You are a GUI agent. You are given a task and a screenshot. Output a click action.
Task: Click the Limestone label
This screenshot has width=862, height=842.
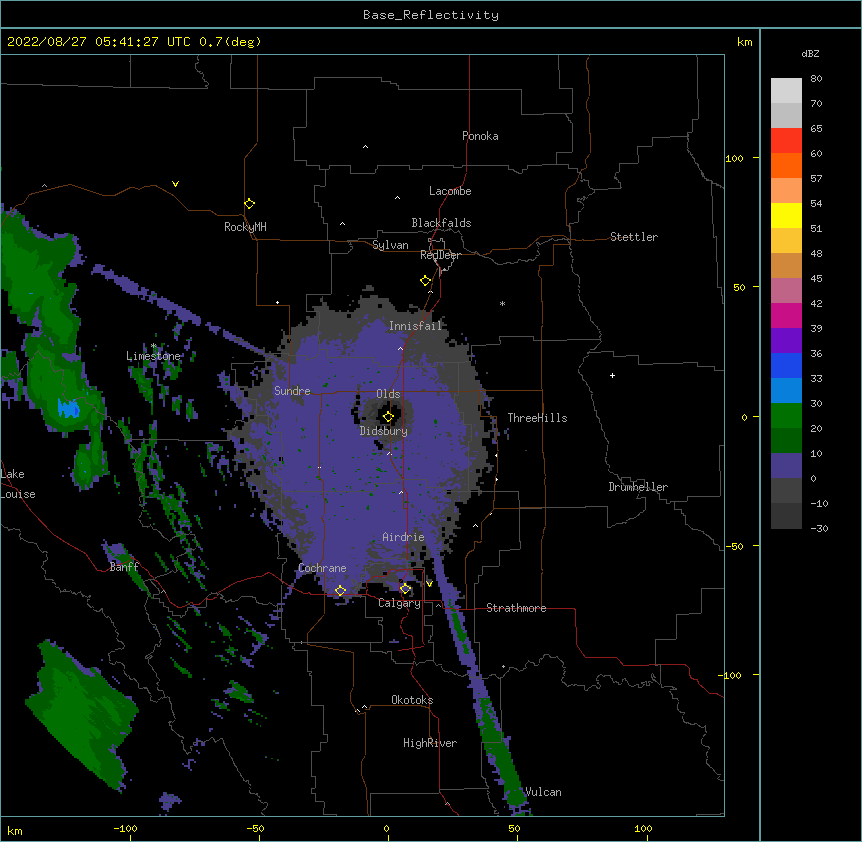point(153,356)
